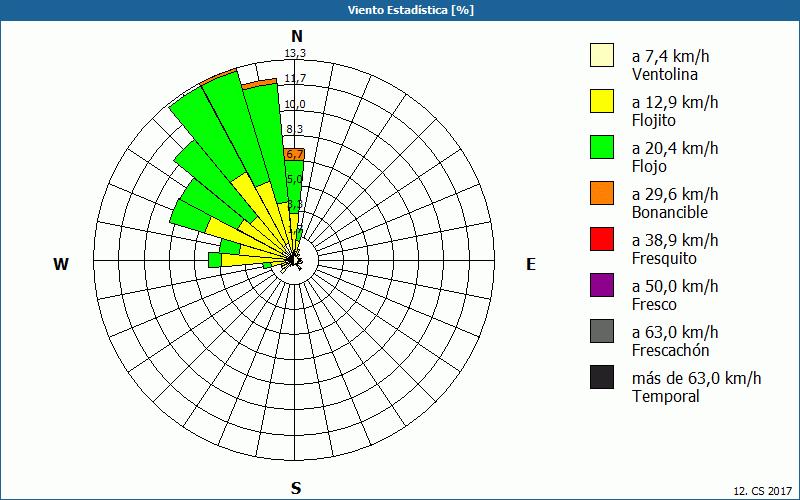Click the 'Temporal' legend label
The image size is (800, 500).
(665, 396)
